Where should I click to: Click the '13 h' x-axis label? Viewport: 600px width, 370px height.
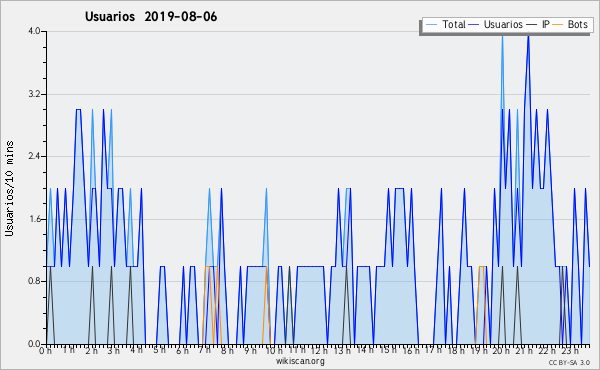click(x=342, y=351)
